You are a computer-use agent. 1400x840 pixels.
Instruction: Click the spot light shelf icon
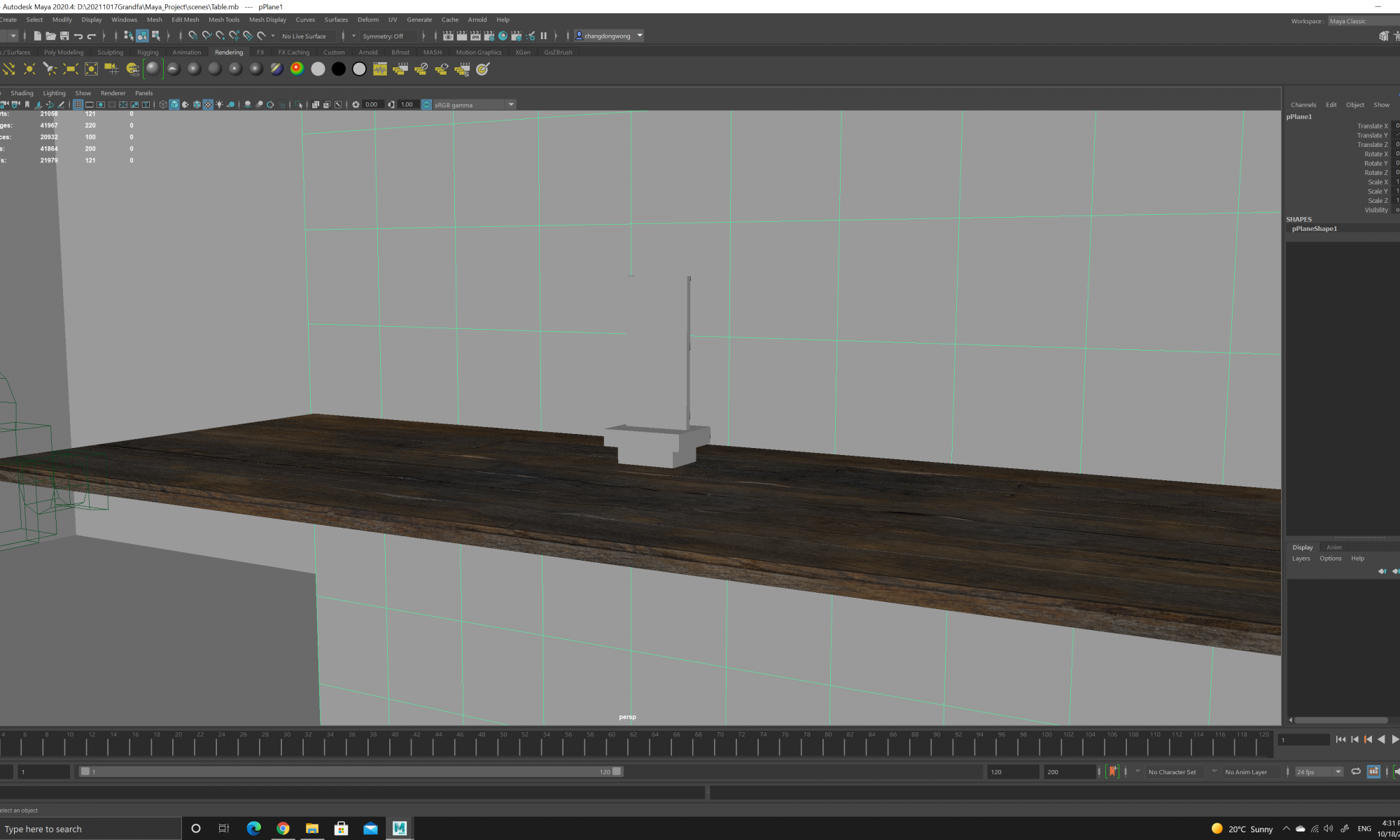point(50,69)
